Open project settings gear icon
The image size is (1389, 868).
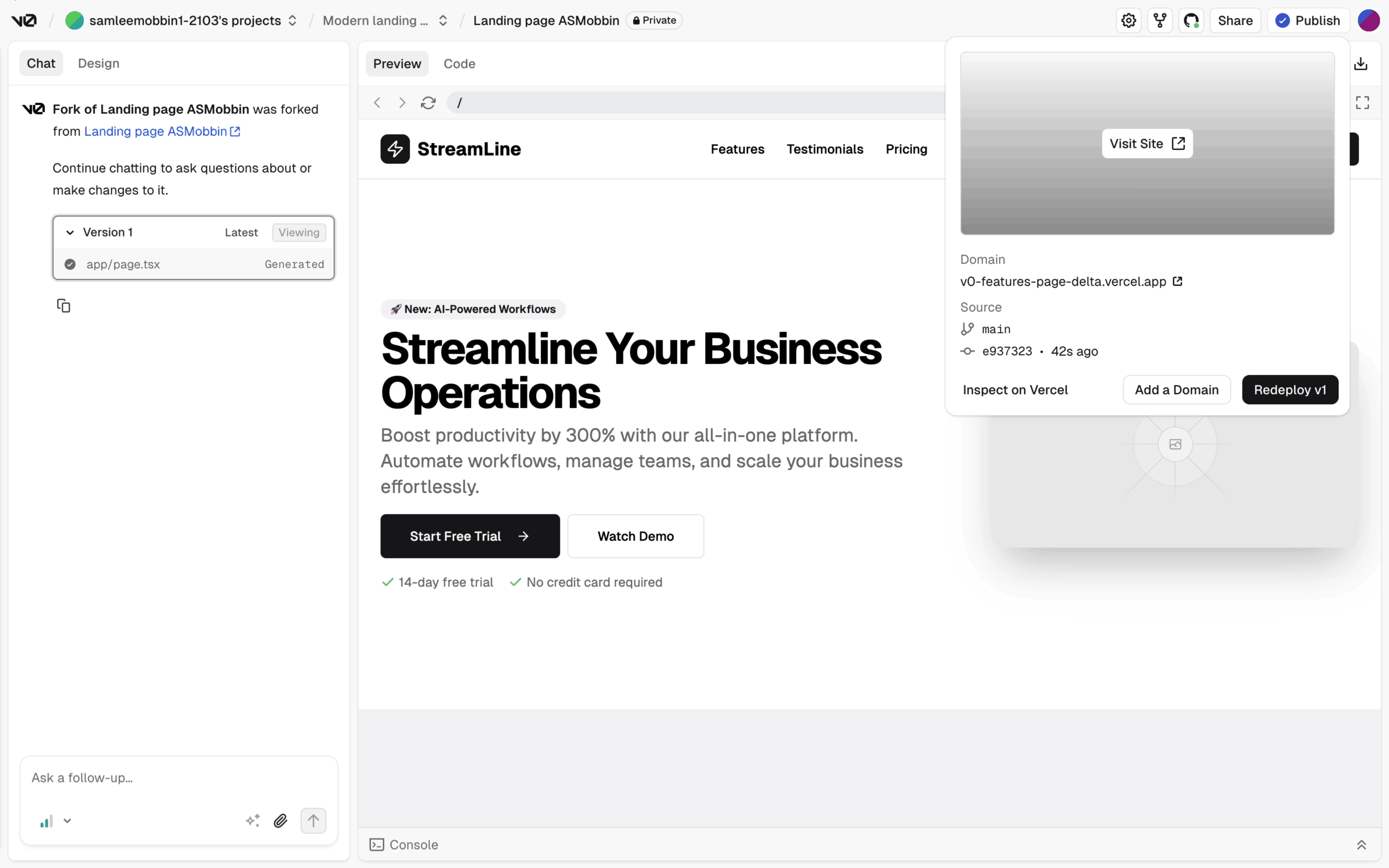coord(1129,21)
